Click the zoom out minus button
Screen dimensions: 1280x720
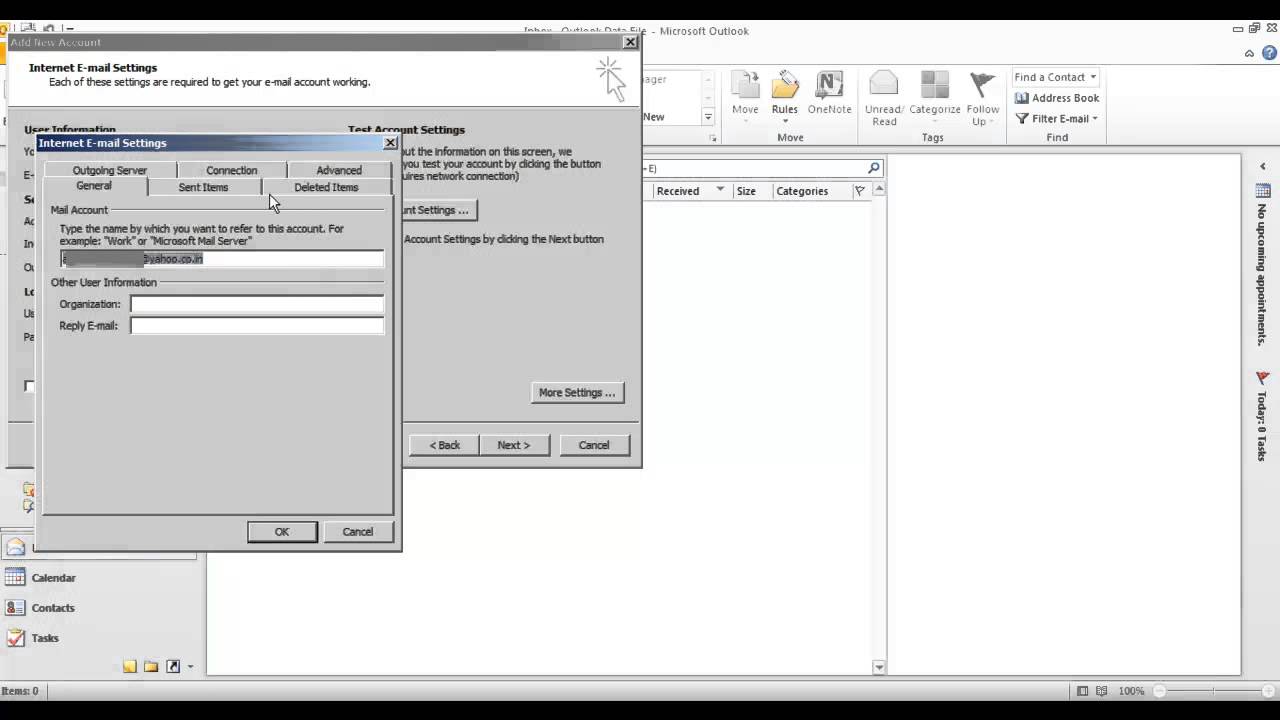(1160, 691)
